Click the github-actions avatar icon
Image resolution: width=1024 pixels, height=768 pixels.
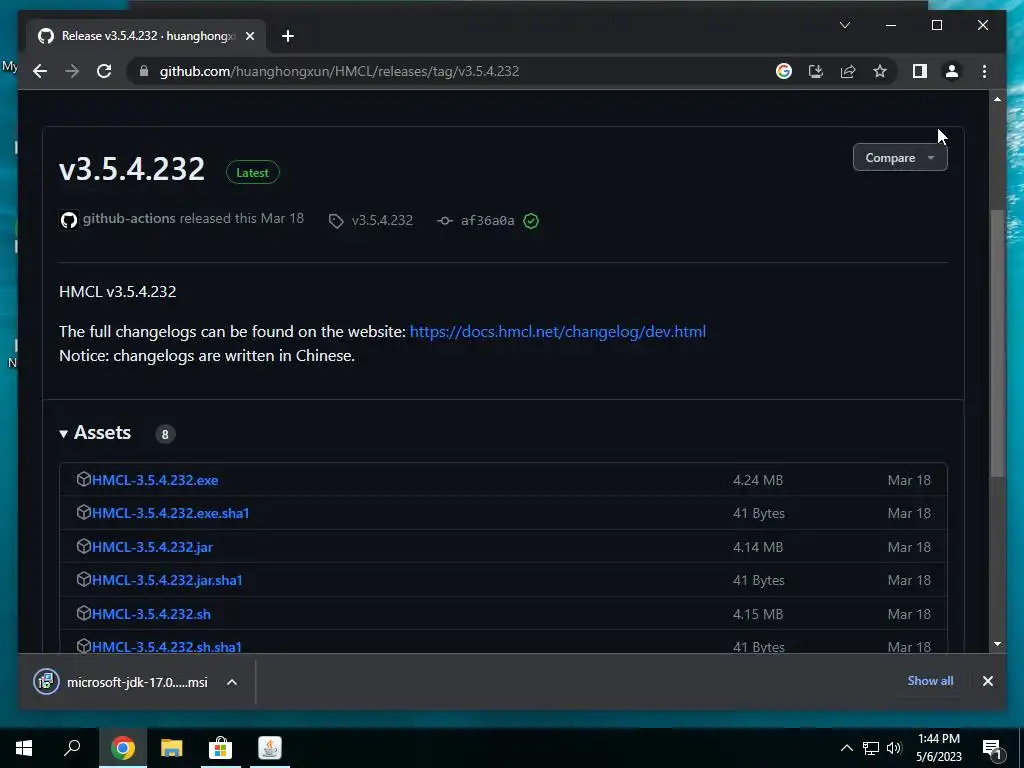69,220
